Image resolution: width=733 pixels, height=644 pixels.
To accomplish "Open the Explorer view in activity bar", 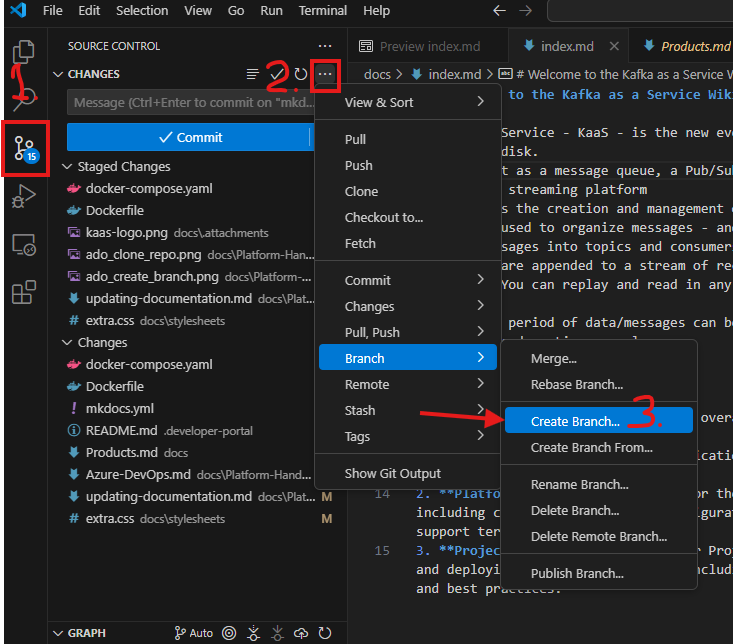I will click(x=23, y=51).
